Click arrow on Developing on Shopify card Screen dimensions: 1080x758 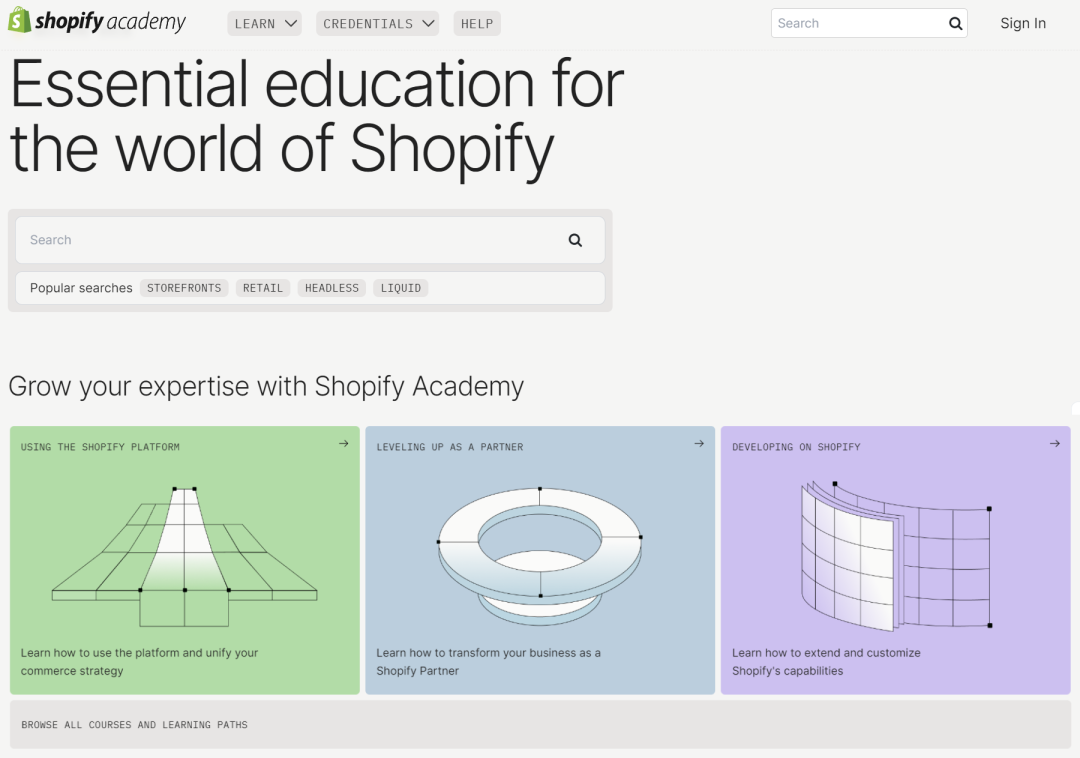click(x=1054, y=444)
